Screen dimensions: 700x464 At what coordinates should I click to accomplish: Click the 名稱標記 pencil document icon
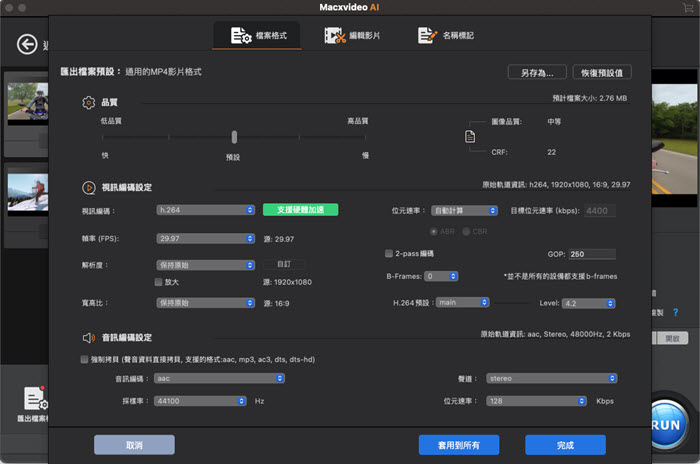pyautogui.click(x=427, y=35)
